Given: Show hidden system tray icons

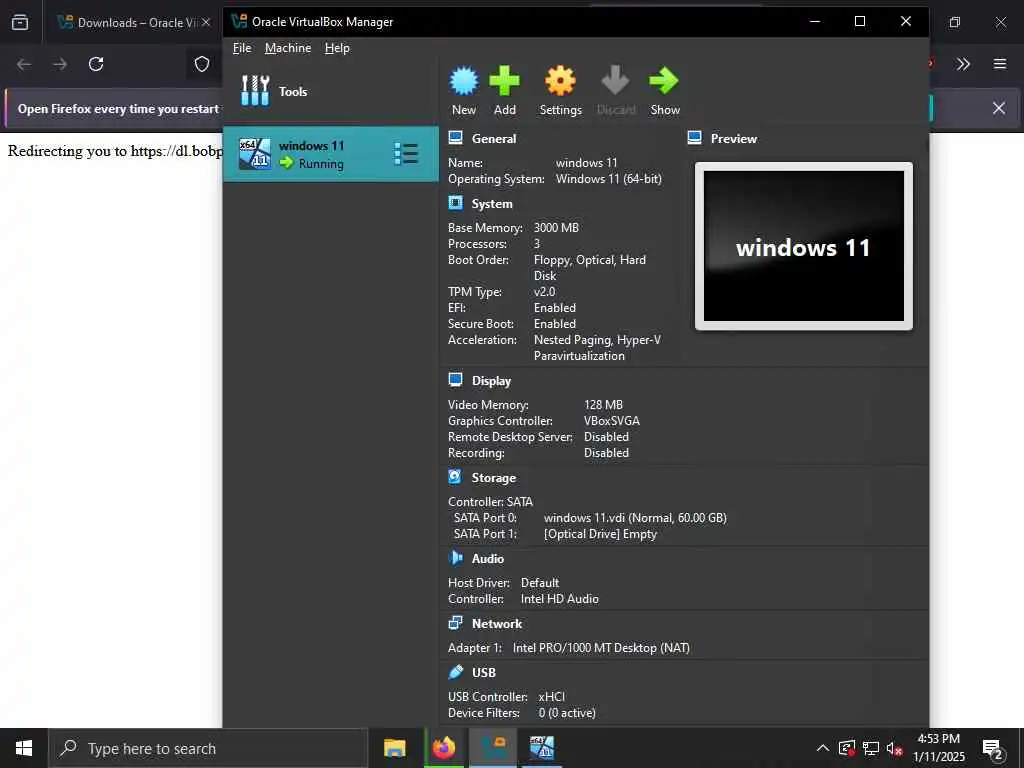Looking at the screenshot, I should click(x=823, y=748).
